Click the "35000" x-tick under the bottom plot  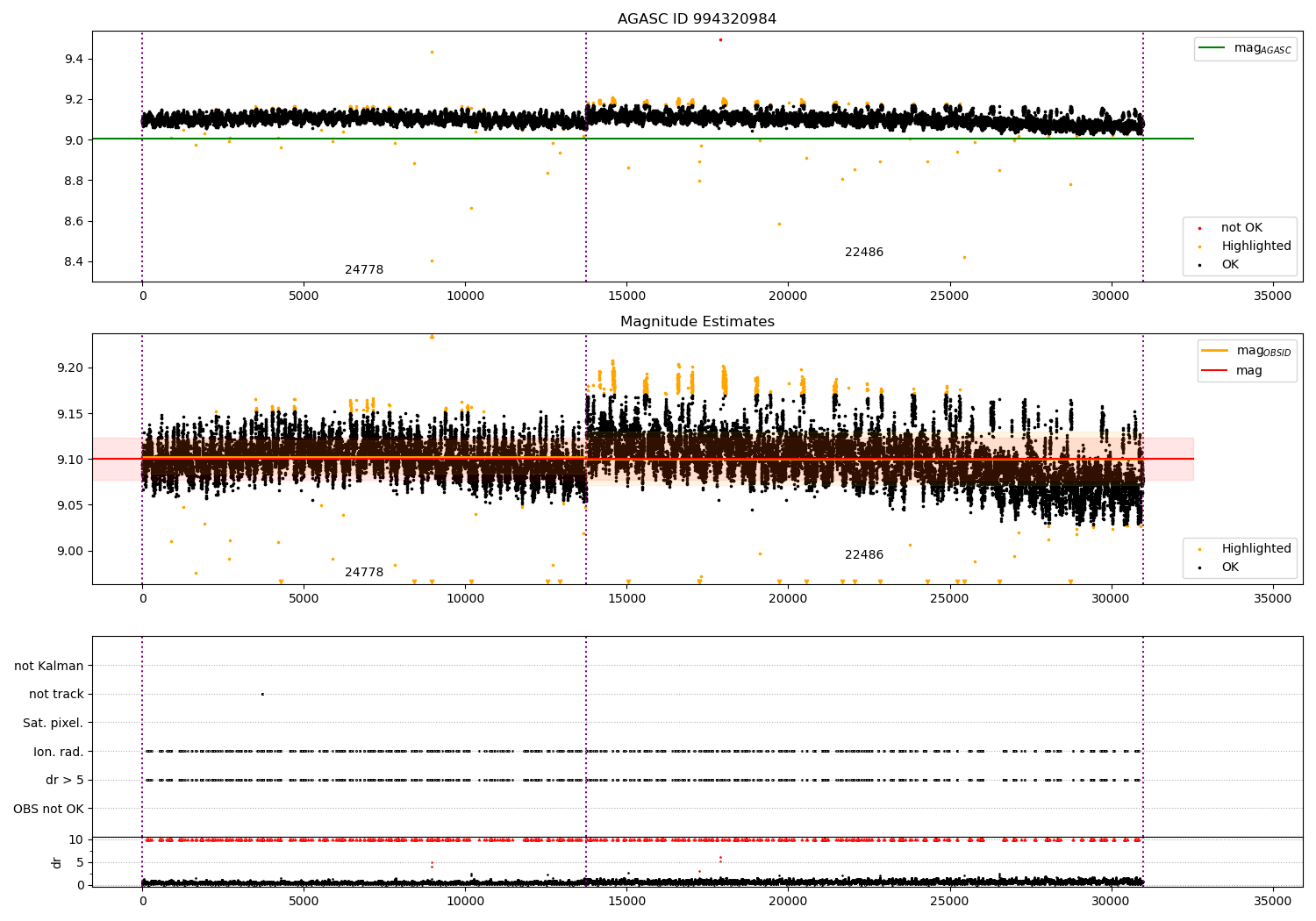tap(1272, 901)
